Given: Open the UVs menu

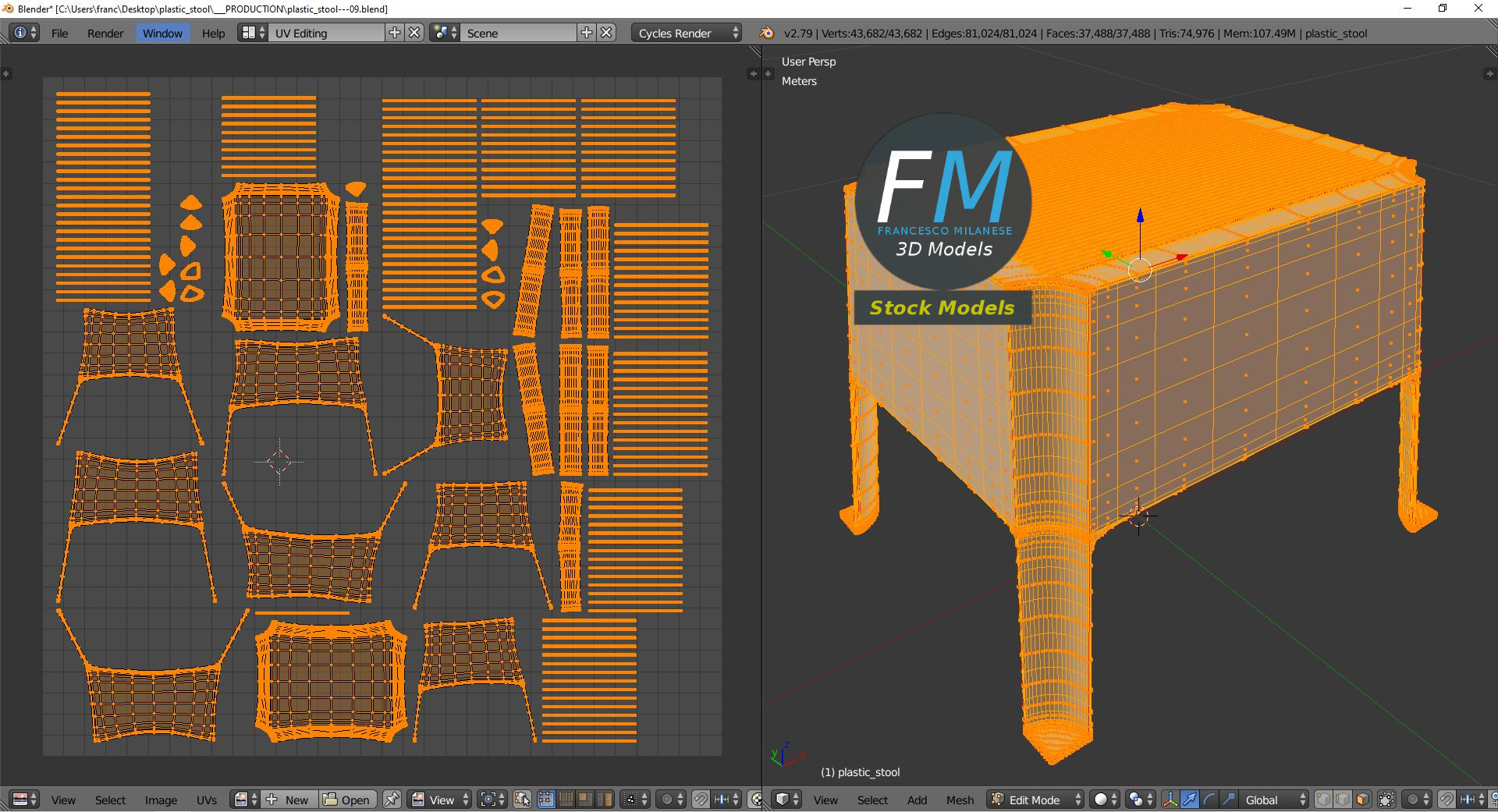Looking at the screenshot, I should pyautogui.click(x=207, y=800).
